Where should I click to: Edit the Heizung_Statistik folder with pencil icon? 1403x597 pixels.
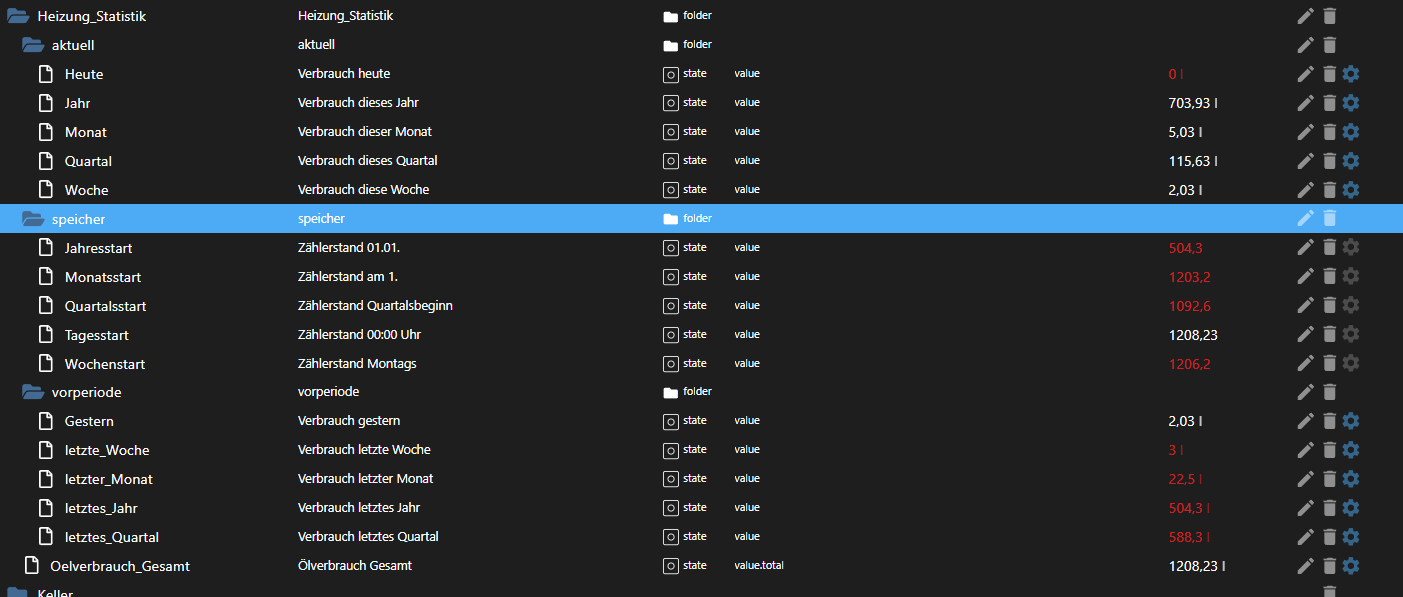click(x=1305, y=16)
